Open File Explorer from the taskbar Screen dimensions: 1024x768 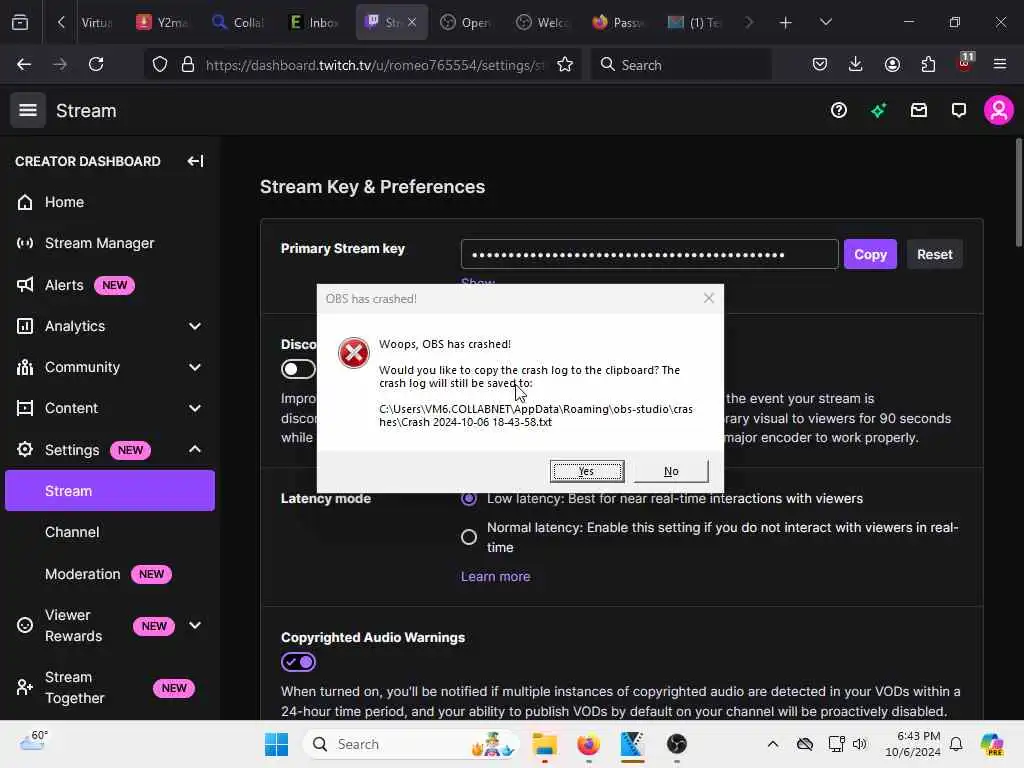tap(544, 744)
